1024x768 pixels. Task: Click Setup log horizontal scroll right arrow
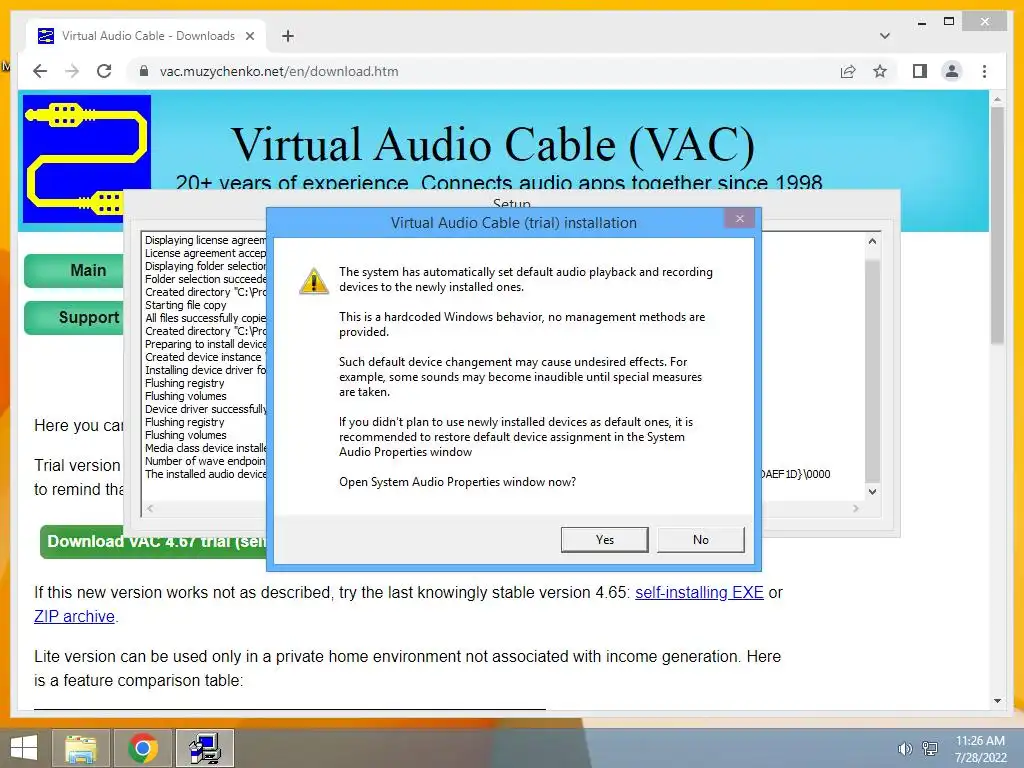point(856,508)
